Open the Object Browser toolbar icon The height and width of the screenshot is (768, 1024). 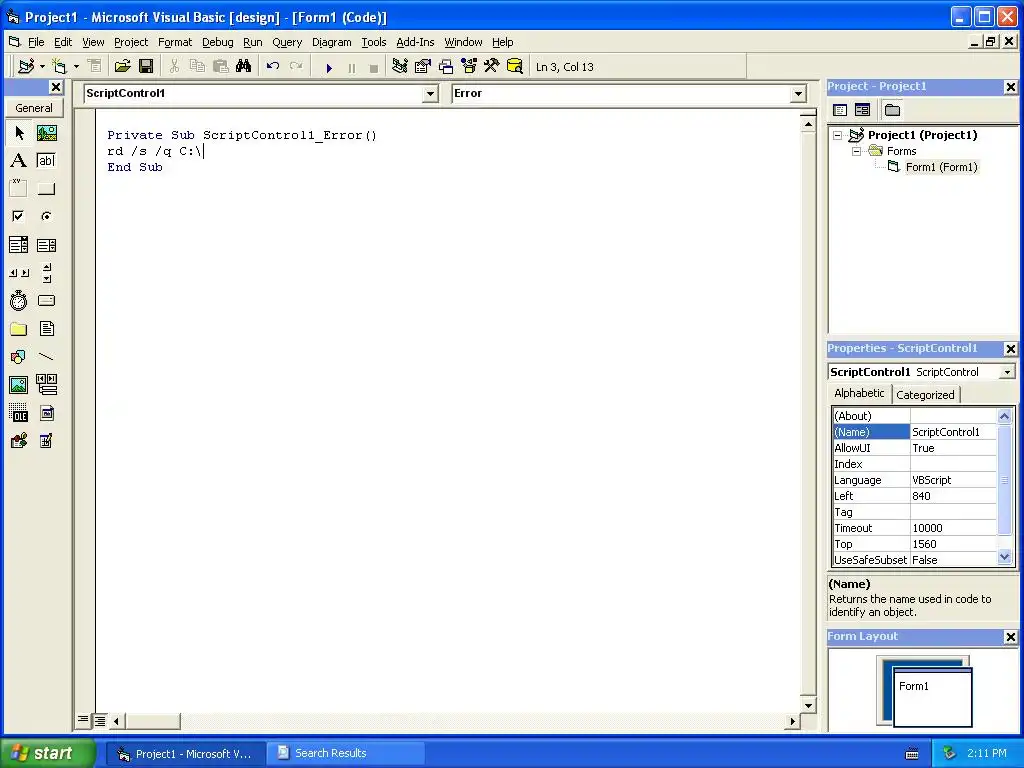point(469,67)
